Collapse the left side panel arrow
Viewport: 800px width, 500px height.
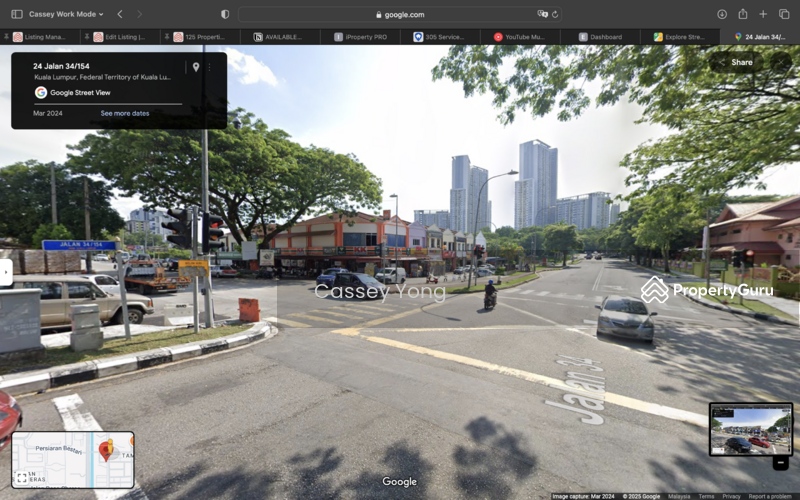pos(6,272)
